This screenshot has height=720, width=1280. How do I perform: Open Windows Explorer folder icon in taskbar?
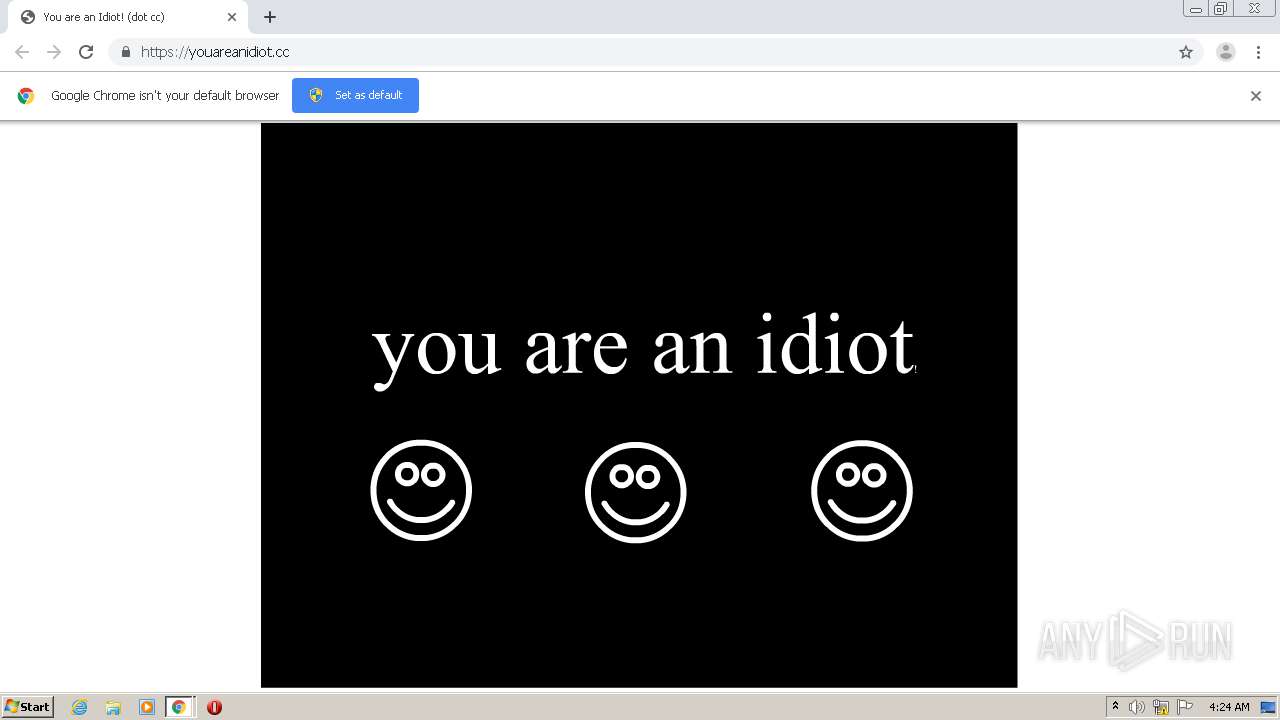(113, 707)
